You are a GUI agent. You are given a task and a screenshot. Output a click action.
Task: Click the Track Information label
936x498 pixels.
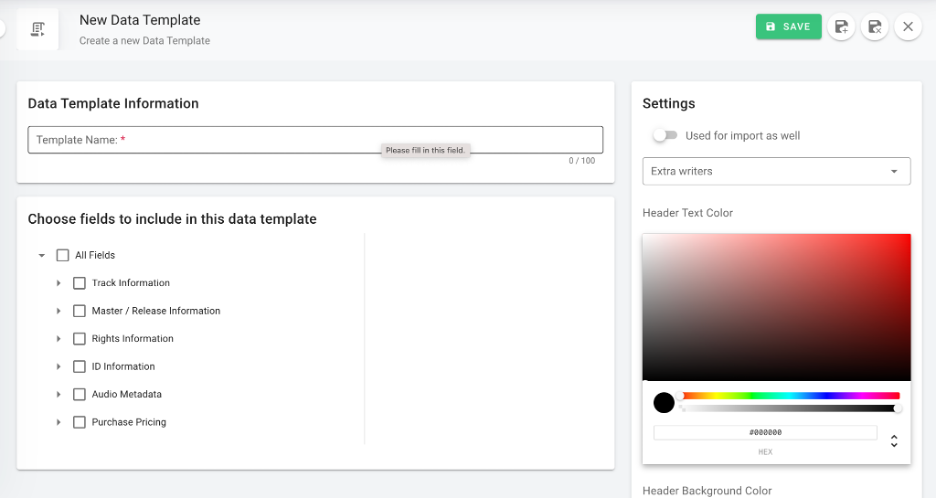pyautogui.click(x=131, y=283)
